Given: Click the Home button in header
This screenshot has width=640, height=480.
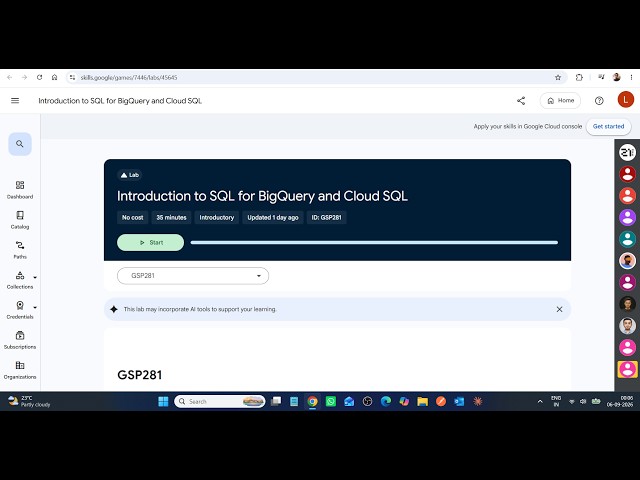Looking at the screenshot, I should pos(560,100).
